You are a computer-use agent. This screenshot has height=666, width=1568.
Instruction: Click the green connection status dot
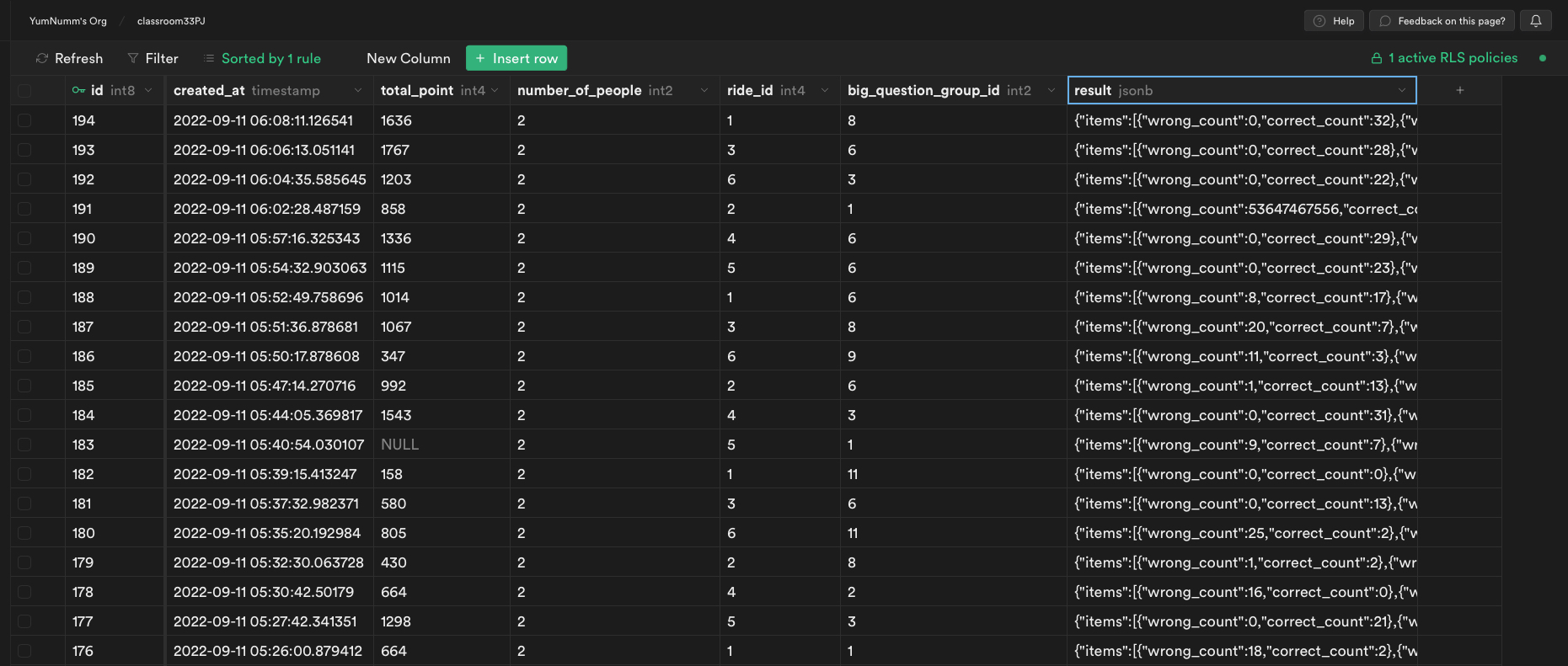(x=1543, y=58)
